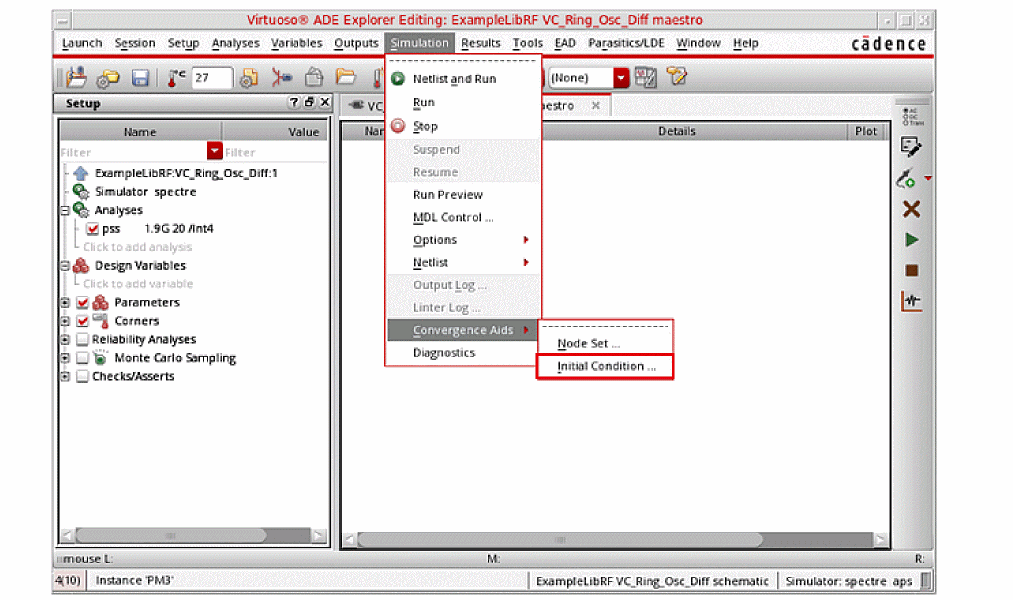
Task: Expand the Reliability Analyses tree node
Action: (x=65, y=339)
